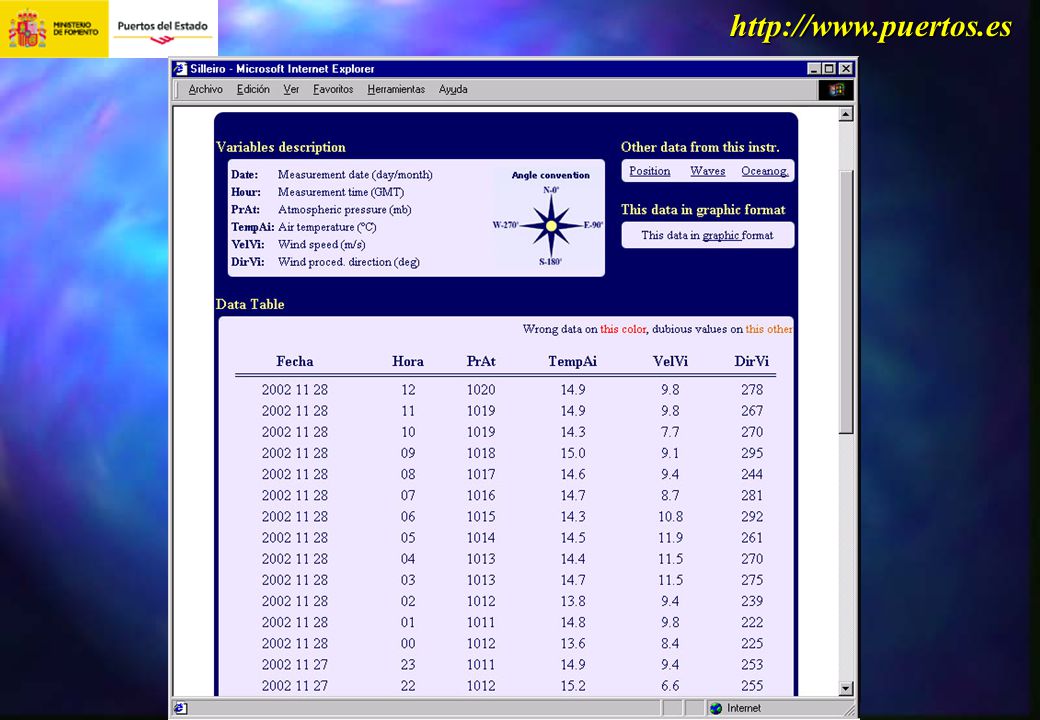Open the Ver menu
This screenshot has width=1040, height=720.
tap(291, 90)
